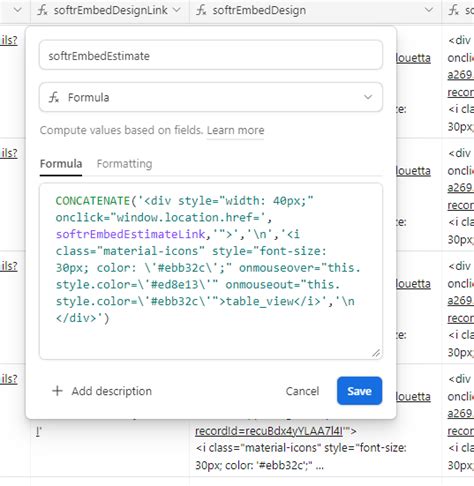The width and height of the screenshot is (474, 486).
Task: Select the Formula tab
Action: coord(61,164)
